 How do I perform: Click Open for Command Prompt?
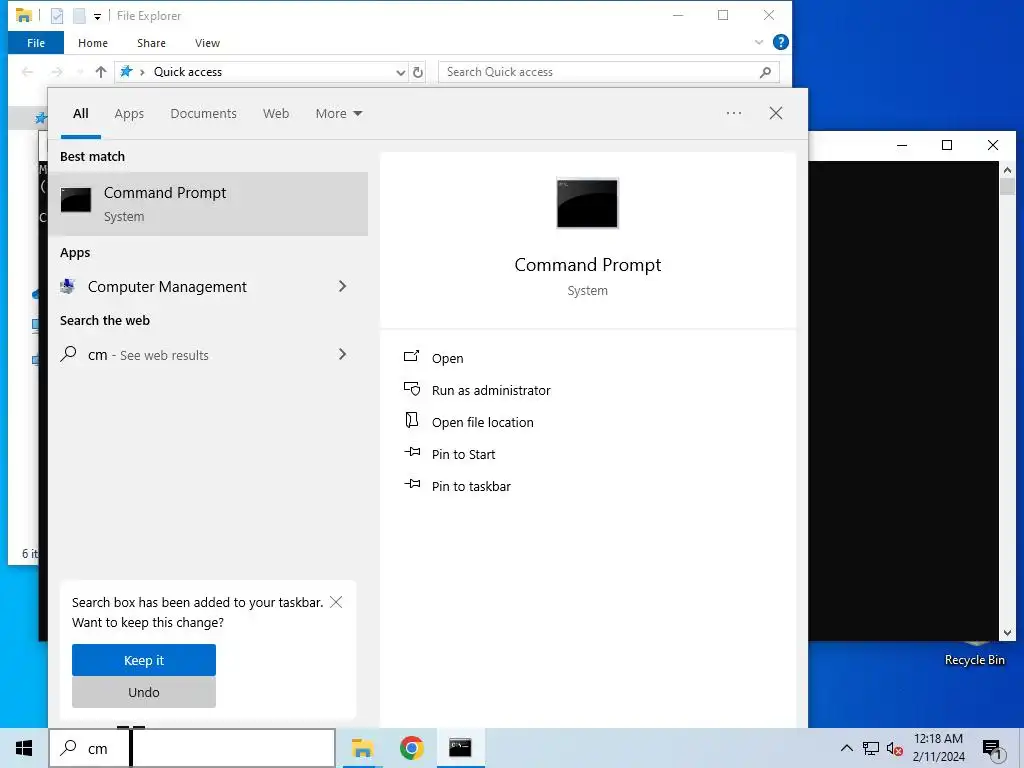pos(447,359)
